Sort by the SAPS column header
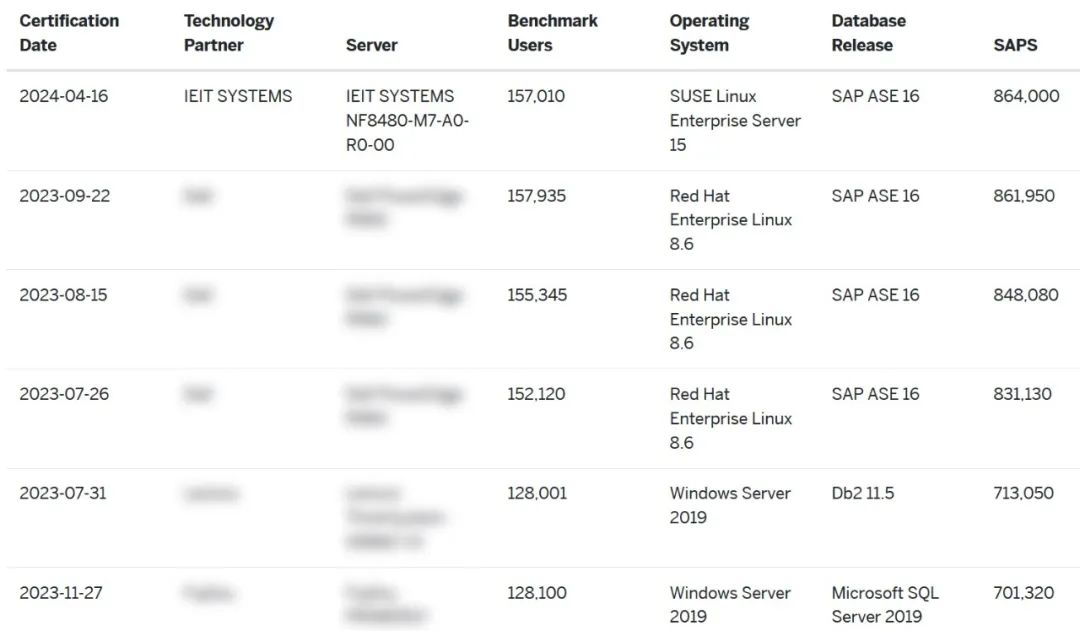 (1015, 45)
